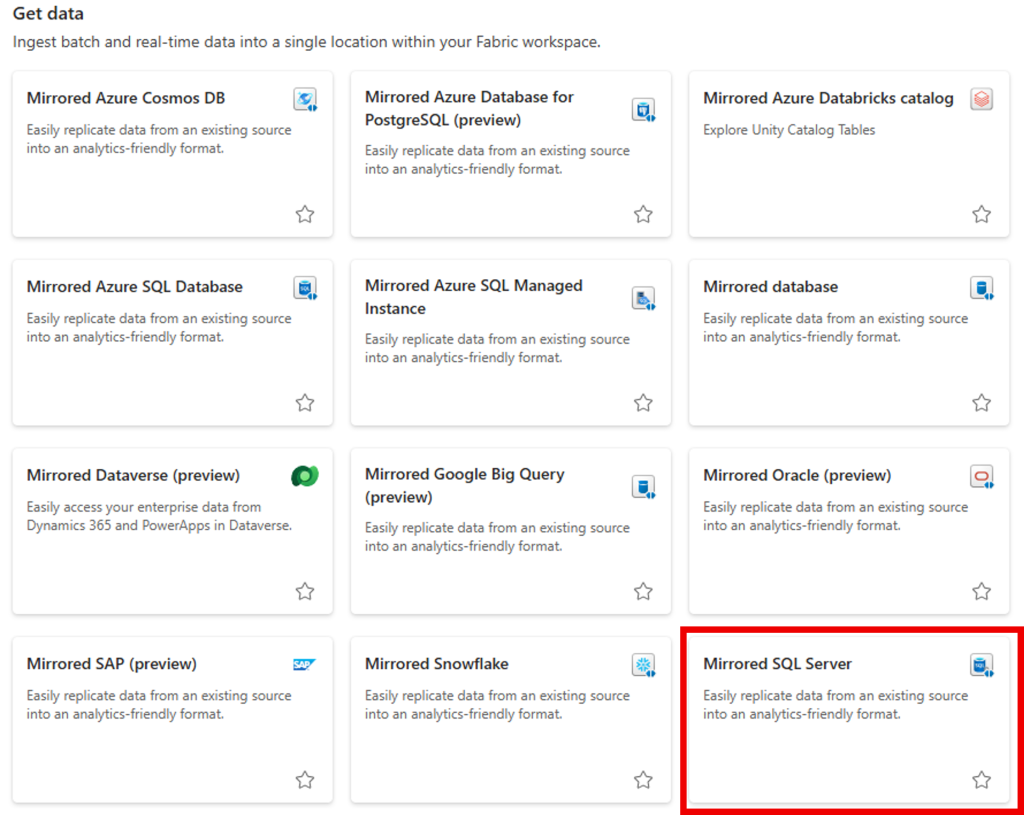Viewport: 1024px width, 815px height.
Task: Click the SQL Server icon
Action: pyautogui.click(x=981, y=664)
